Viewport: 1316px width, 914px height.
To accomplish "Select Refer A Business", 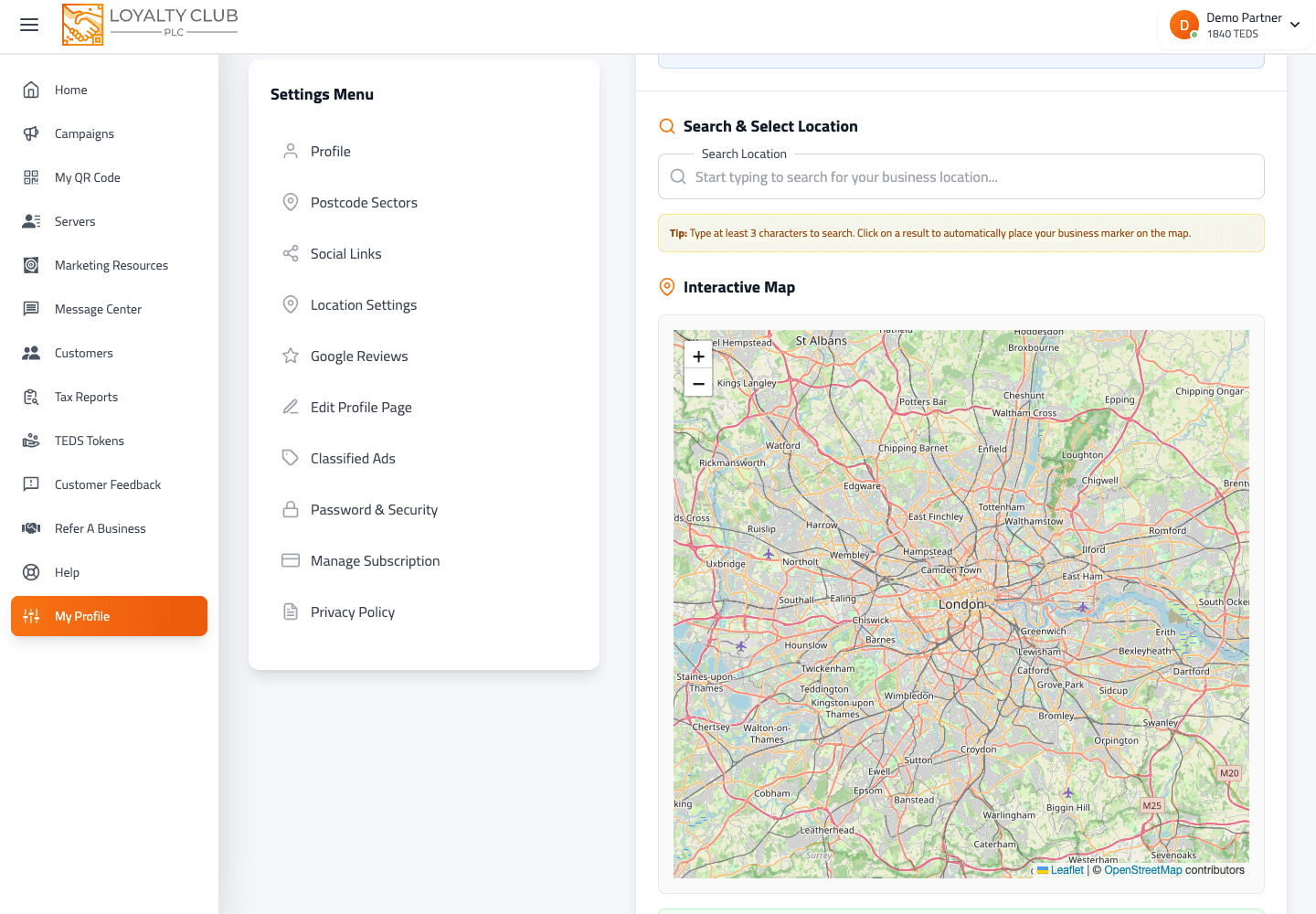I will (x=109, y=528).
